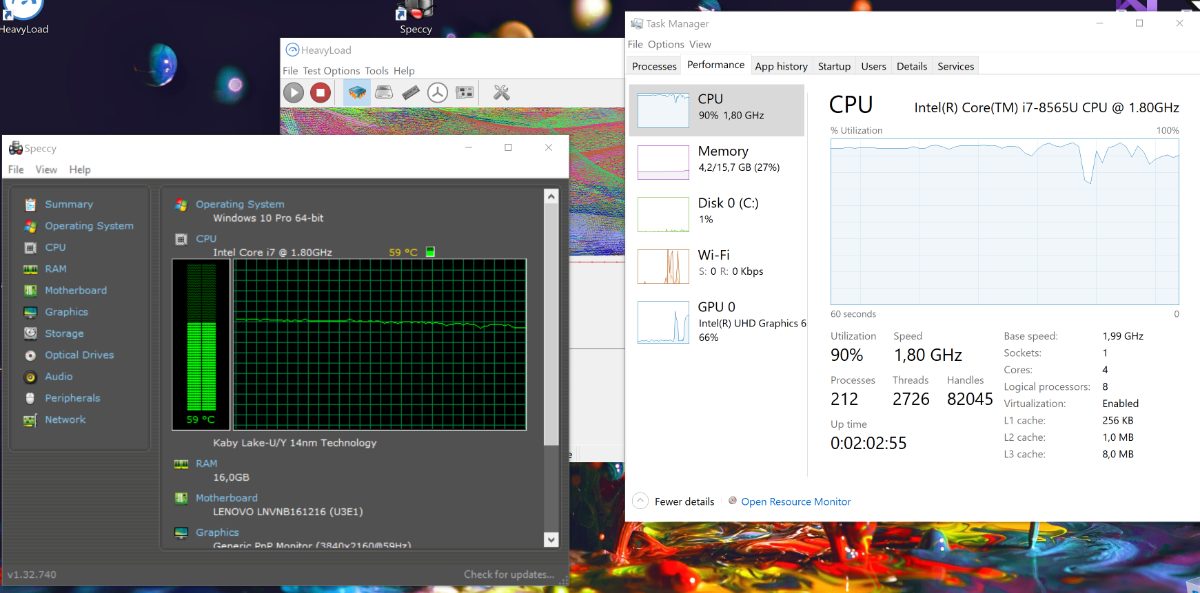The width and height of the screenshot is (1200, 593).
Task: Click the three-spoke circle icon in HeavyLoad
Action: (x=437, y=93)
